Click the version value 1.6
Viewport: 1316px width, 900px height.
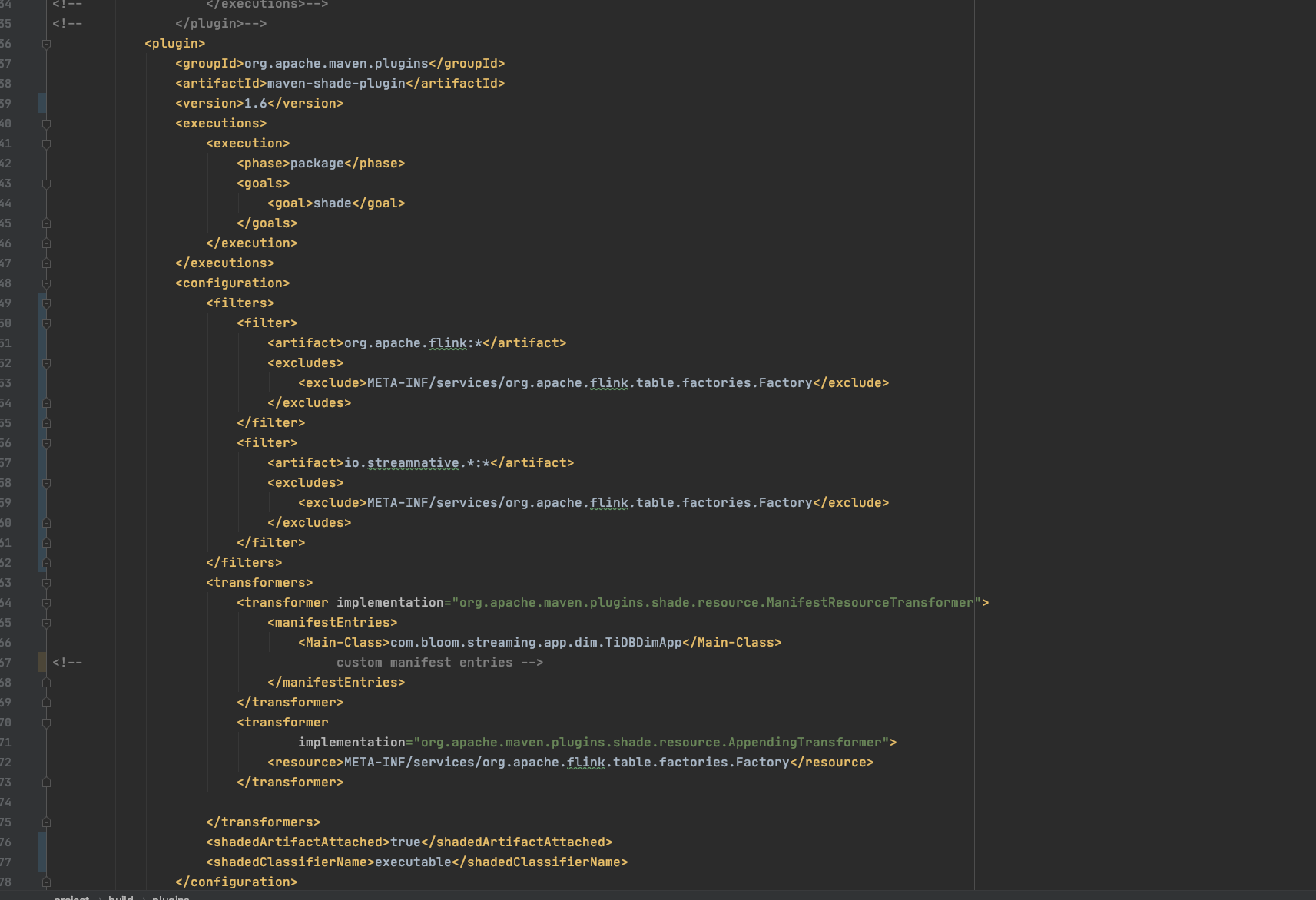256,103
